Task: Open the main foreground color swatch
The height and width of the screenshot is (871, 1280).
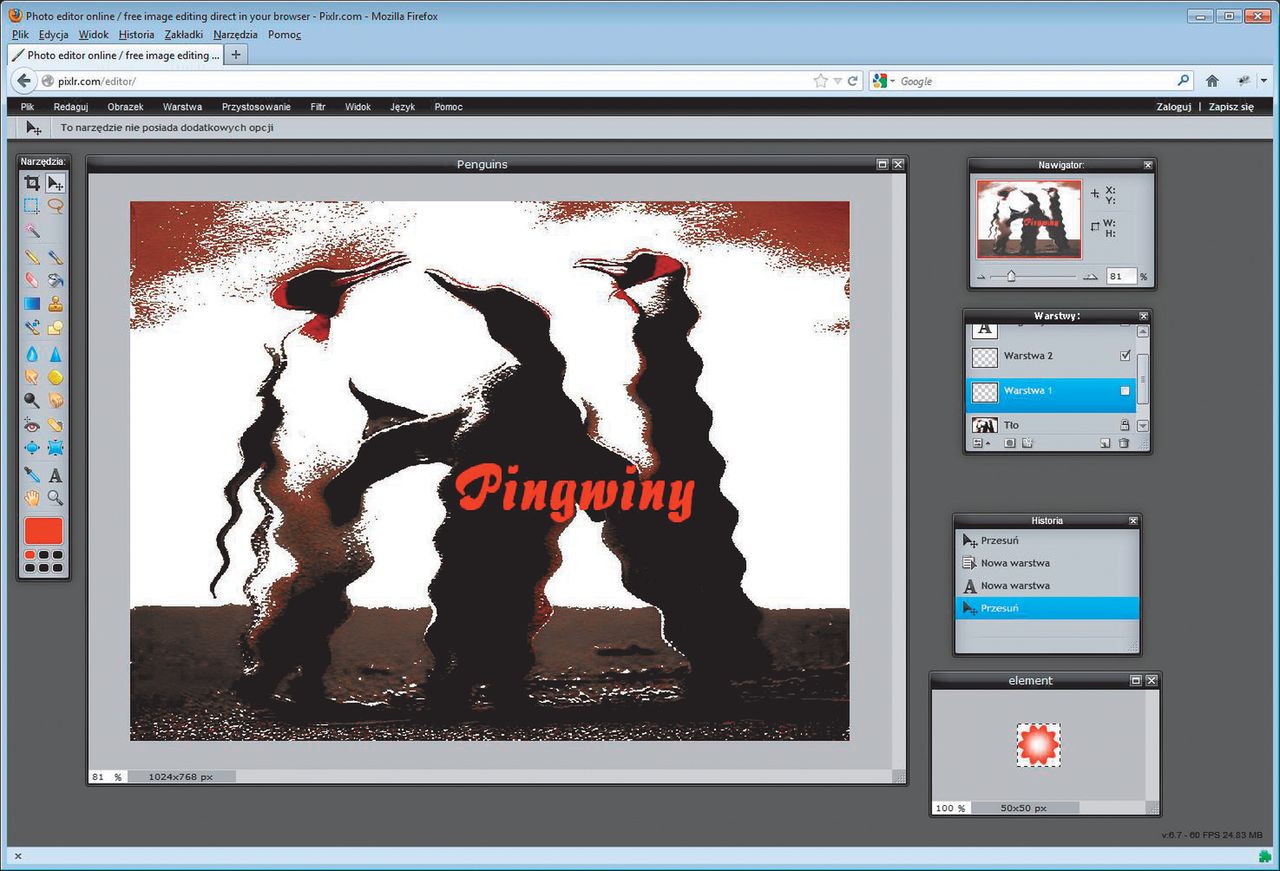Action: [x=44, y=531]
